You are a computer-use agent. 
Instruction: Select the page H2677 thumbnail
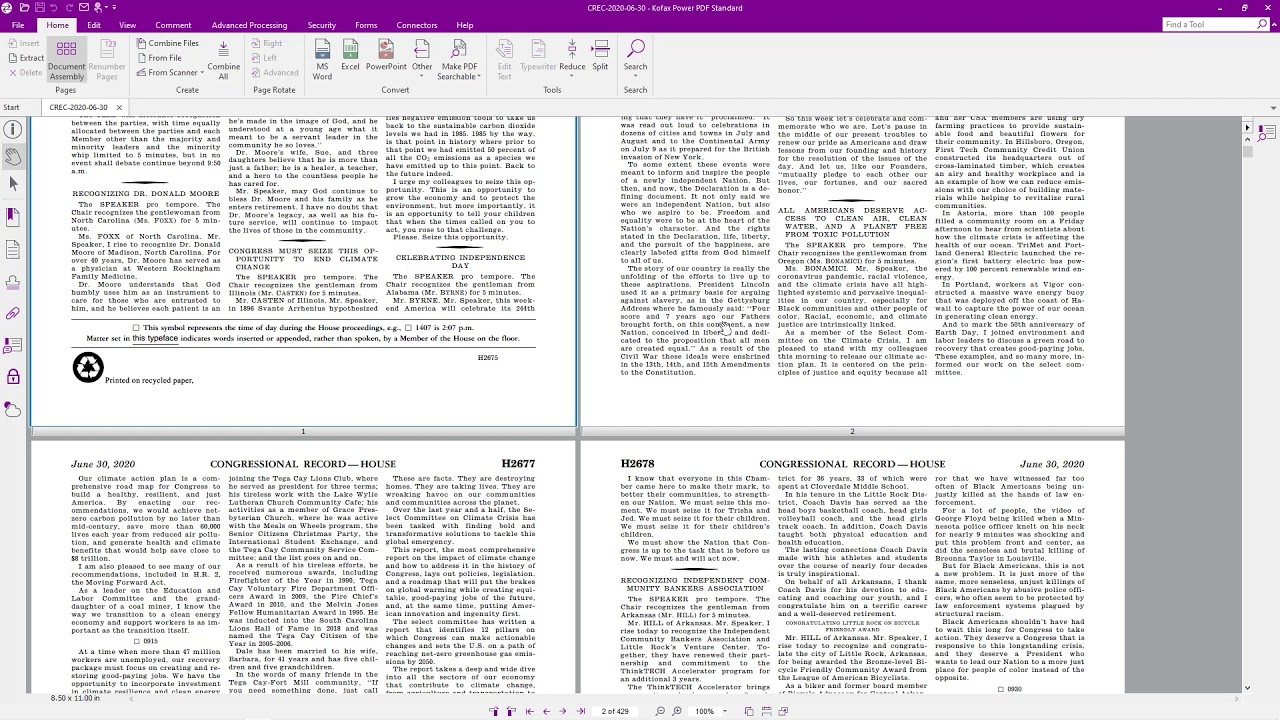point(303,568)
